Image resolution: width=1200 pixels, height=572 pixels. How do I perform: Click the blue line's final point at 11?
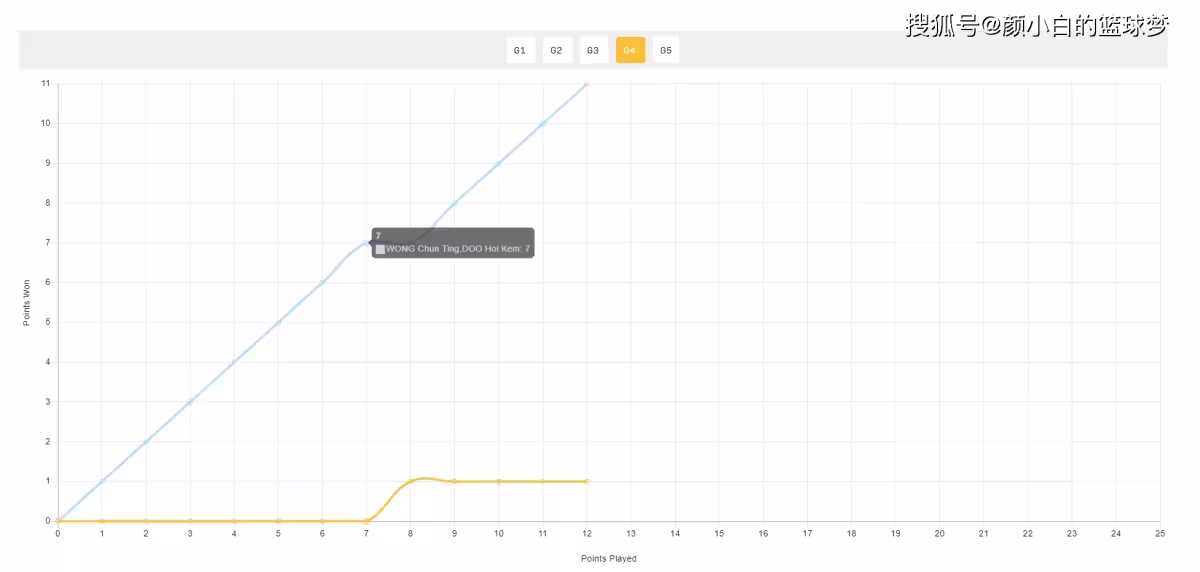586,84
